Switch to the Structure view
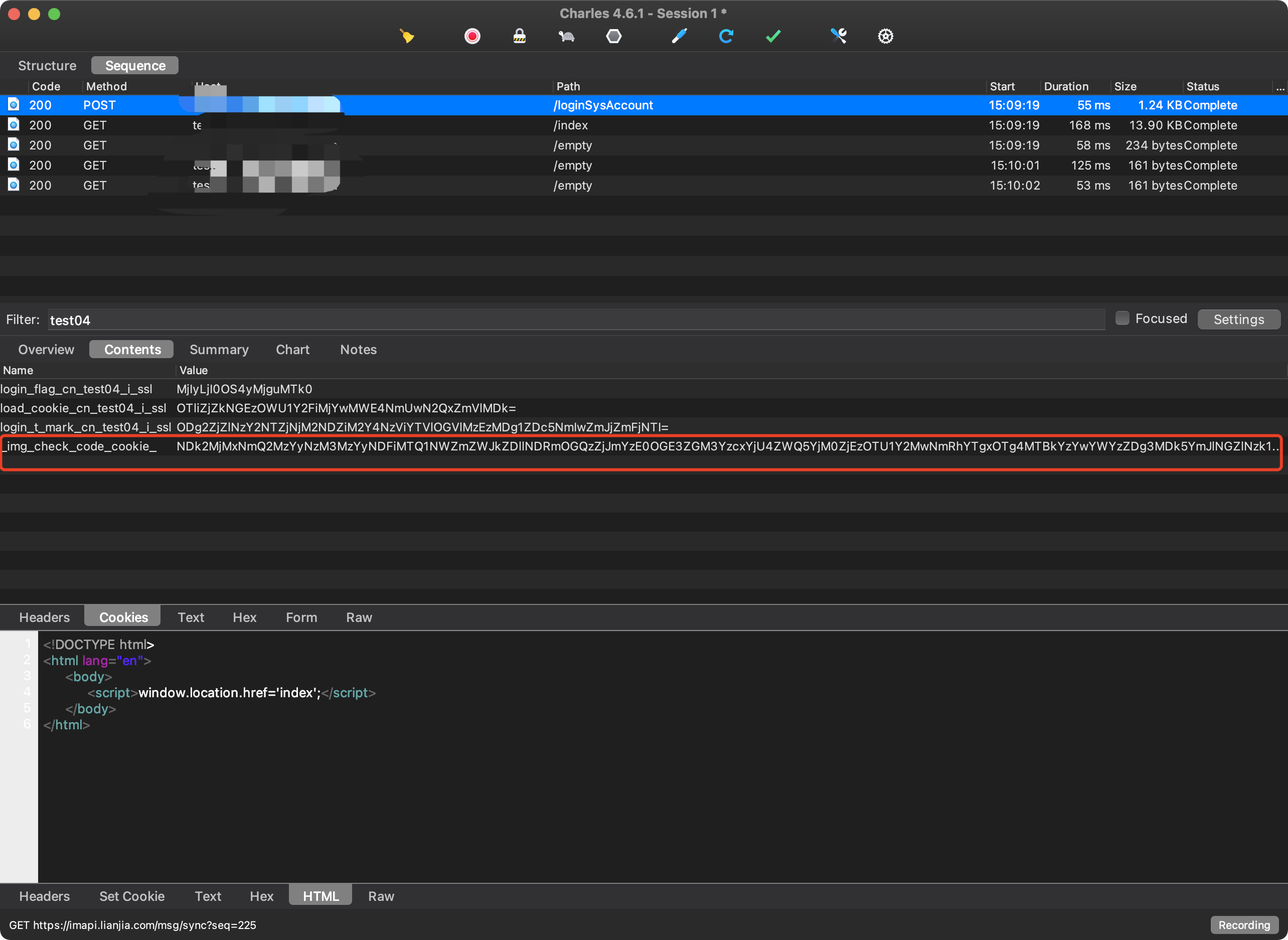This screenshot has width=1288, height=940. pos(47,65)
